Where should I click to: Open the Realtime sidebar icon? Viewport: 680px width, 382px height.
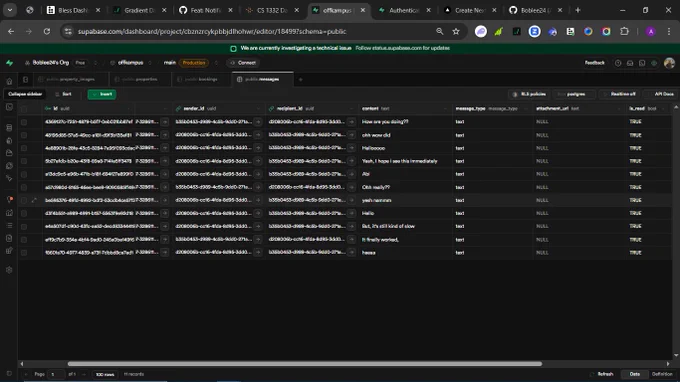pos(9,178)
